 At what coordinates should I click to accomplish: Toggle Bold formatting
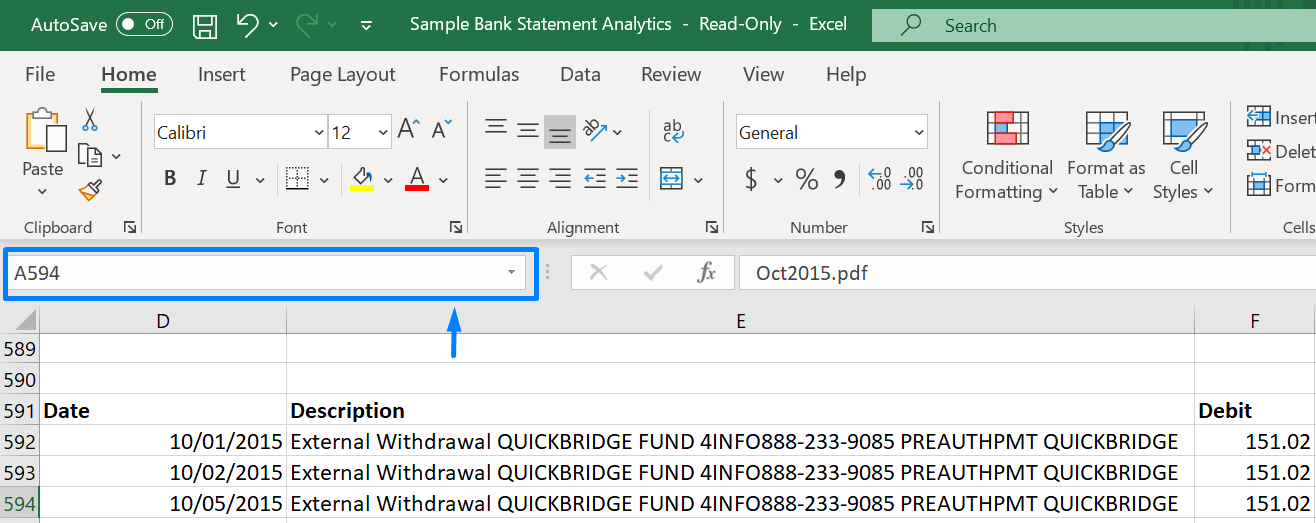(x=170, y=179)
